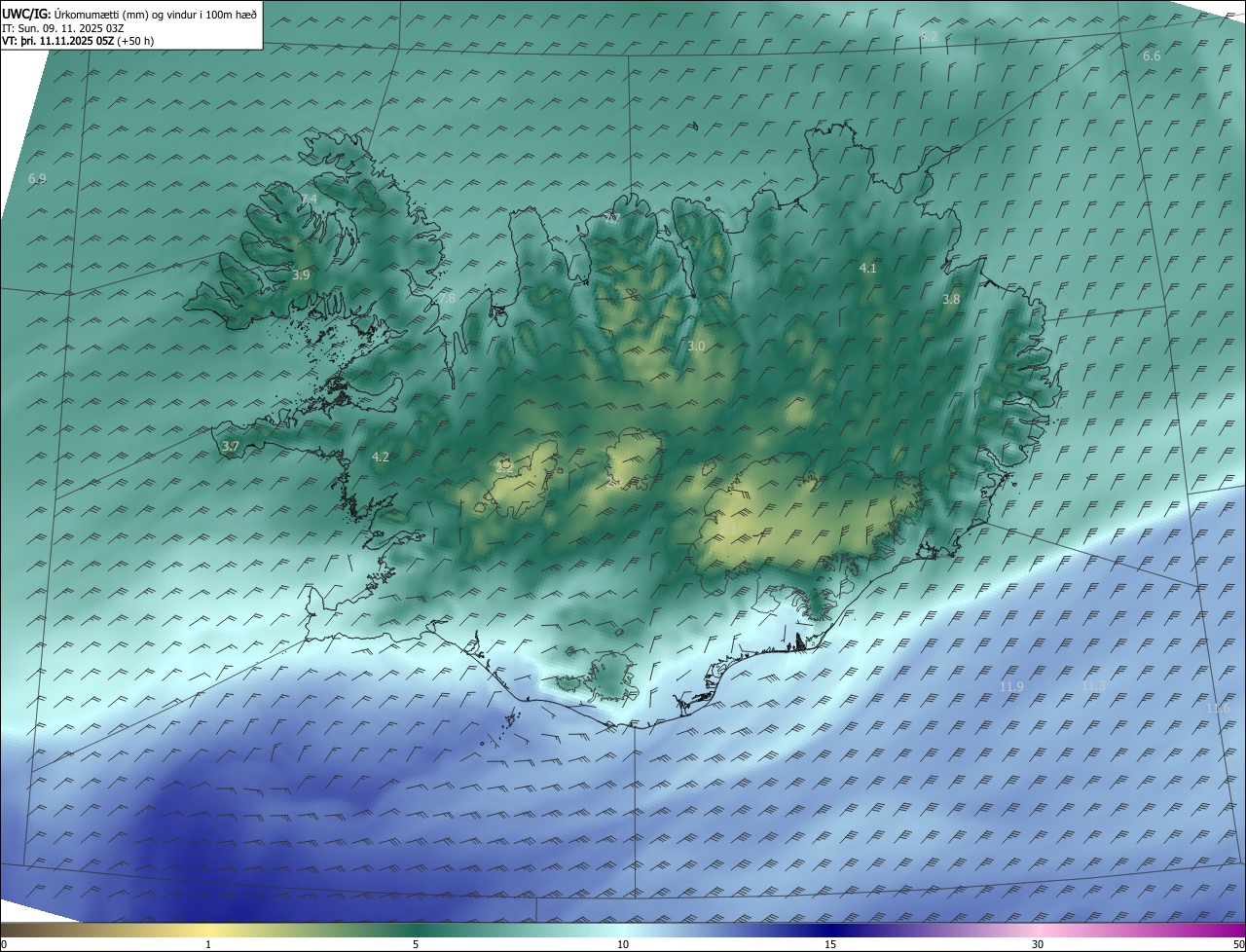Click the 6.6 value label
The height and width of the screenshot is (952, 1246).
pyautogui.click(x=1152, y=56)
